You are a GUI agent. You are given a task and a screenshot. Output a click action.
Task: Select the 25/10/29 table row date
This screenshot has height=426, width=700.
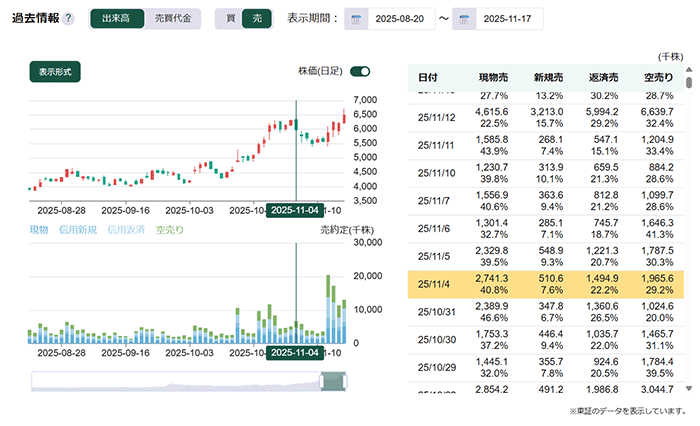[x=437, y=368]
